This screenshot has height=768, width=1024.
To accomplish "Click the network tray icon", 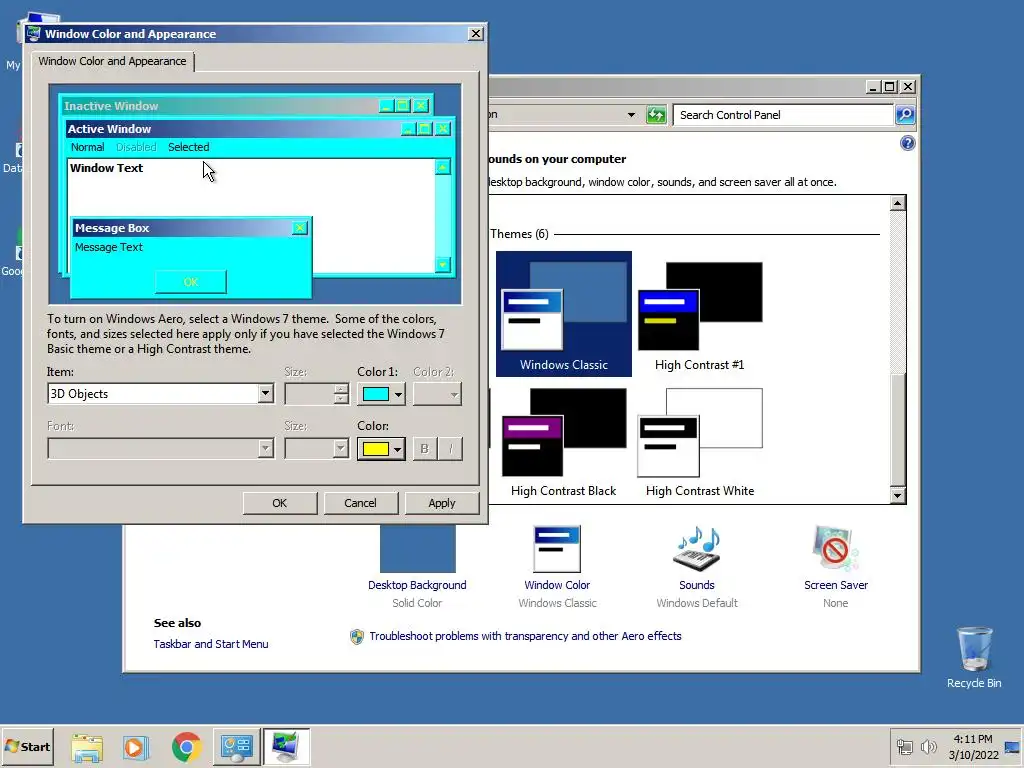I will (904, 746).
